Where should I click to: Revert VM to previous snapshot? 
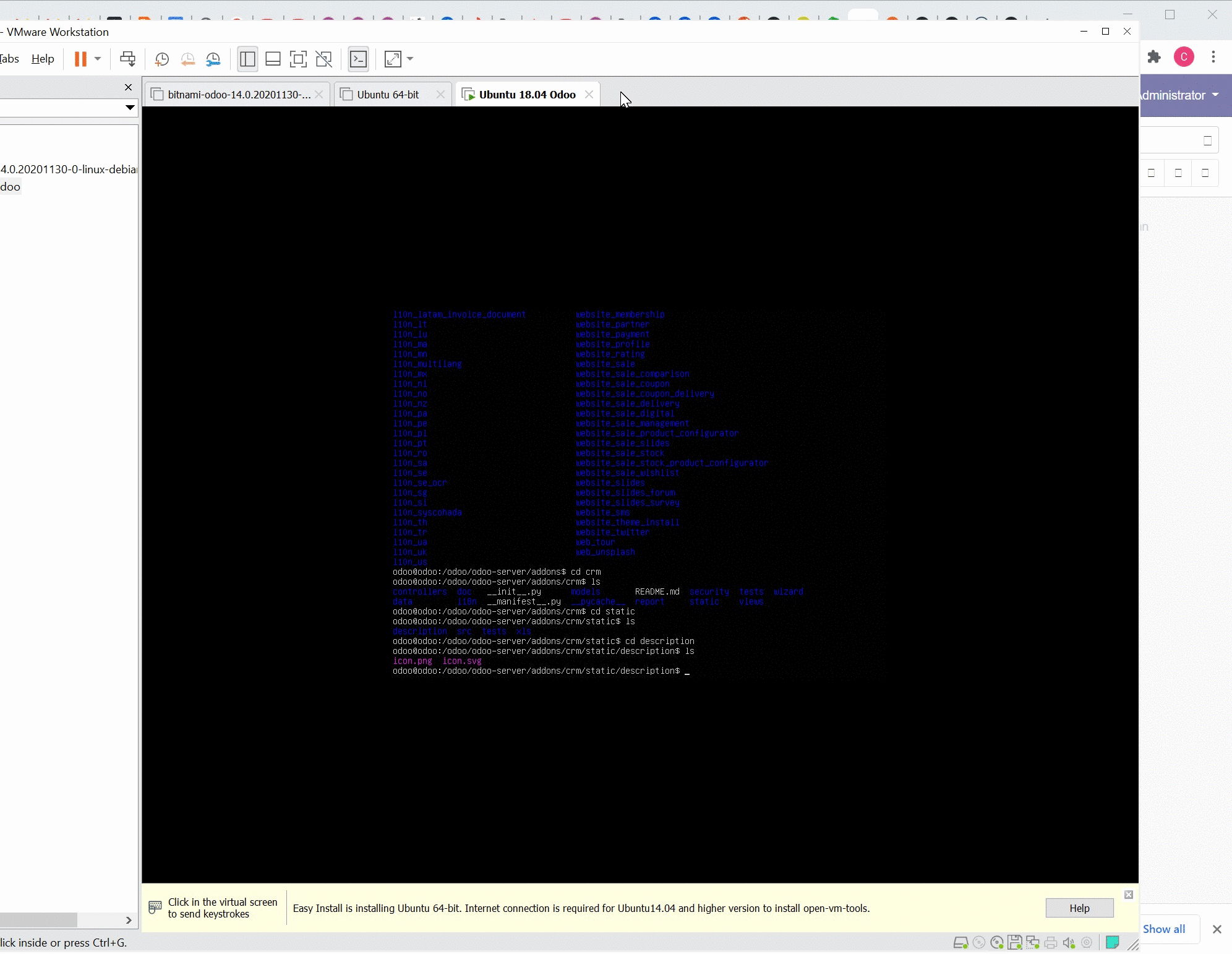[187, 59]
